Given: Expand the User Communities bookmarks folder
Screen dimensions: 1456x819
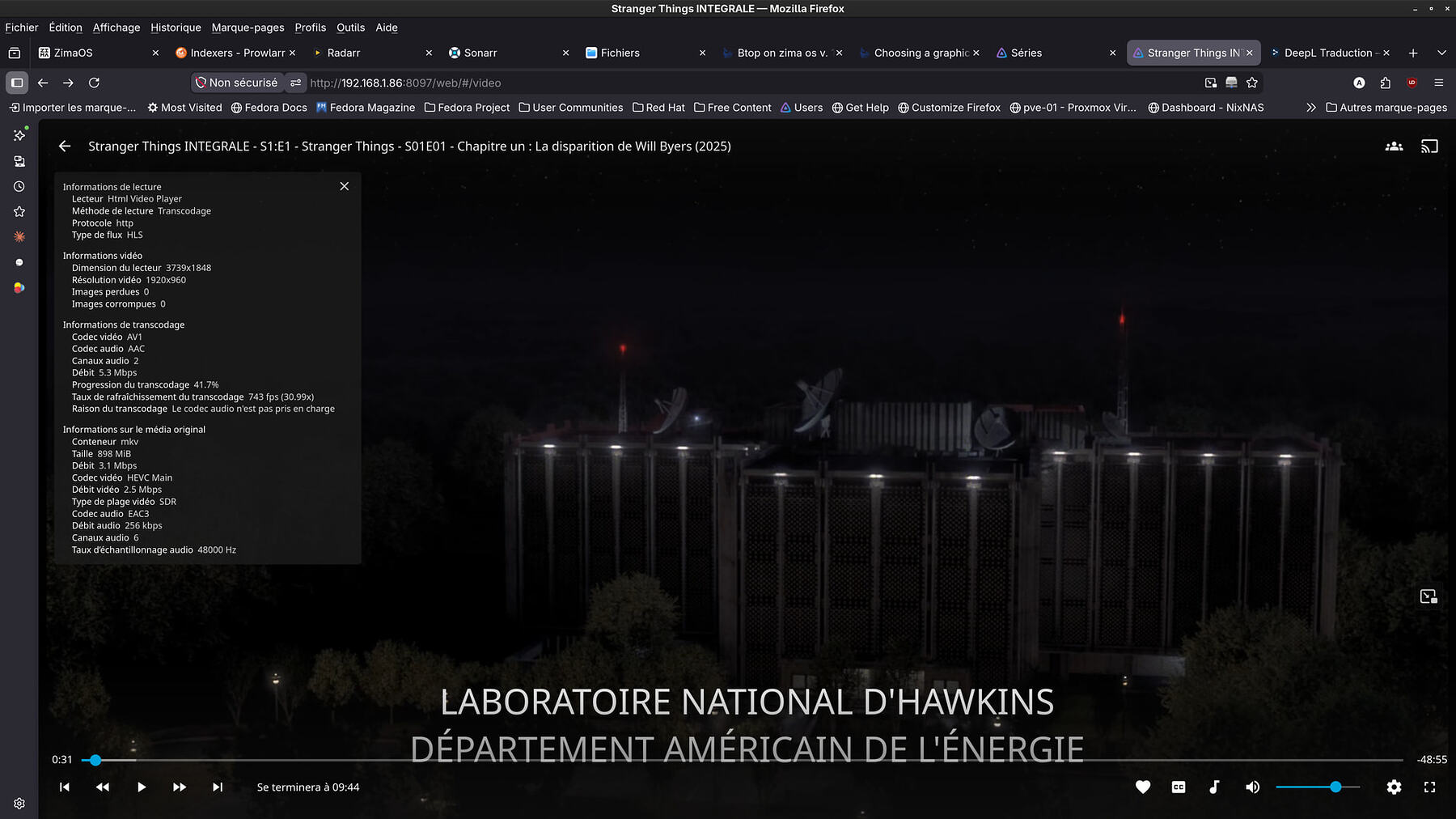Looking at the screenshot, I should point(570,108).
